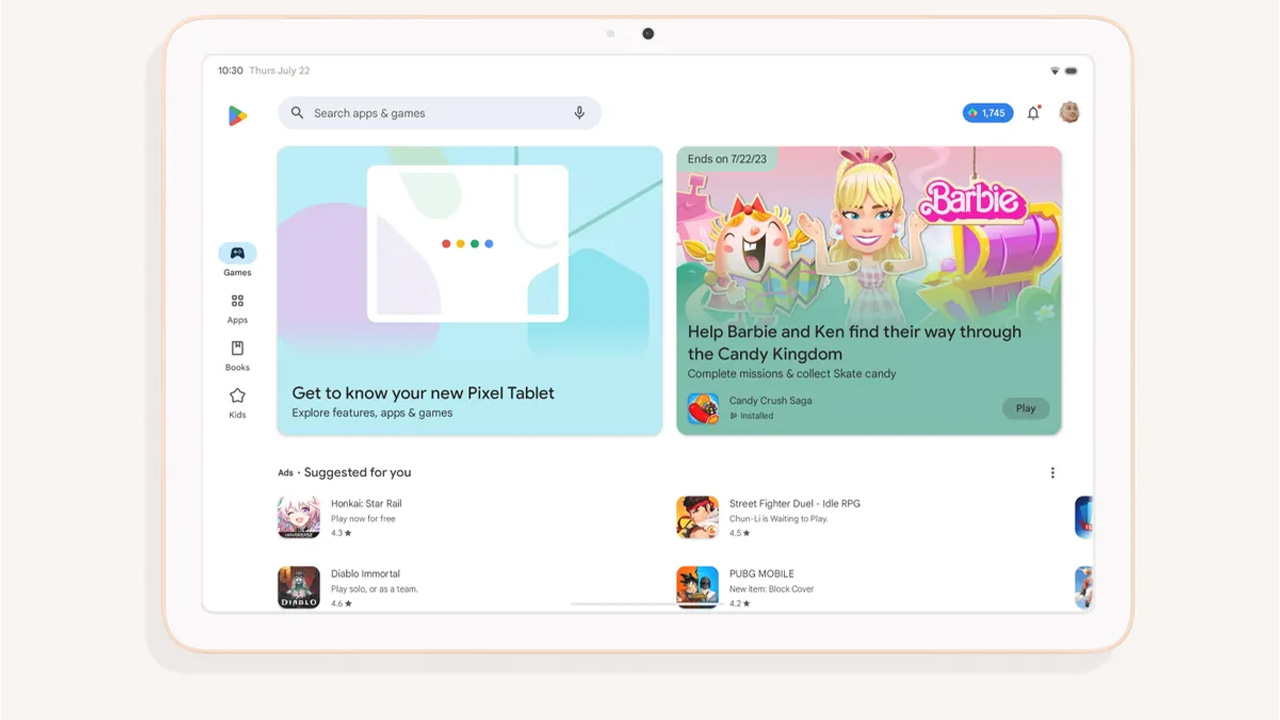Screen dimensions: 1280x720
Task: Open the Google Play logo home icon
Action: pos(237,113)
